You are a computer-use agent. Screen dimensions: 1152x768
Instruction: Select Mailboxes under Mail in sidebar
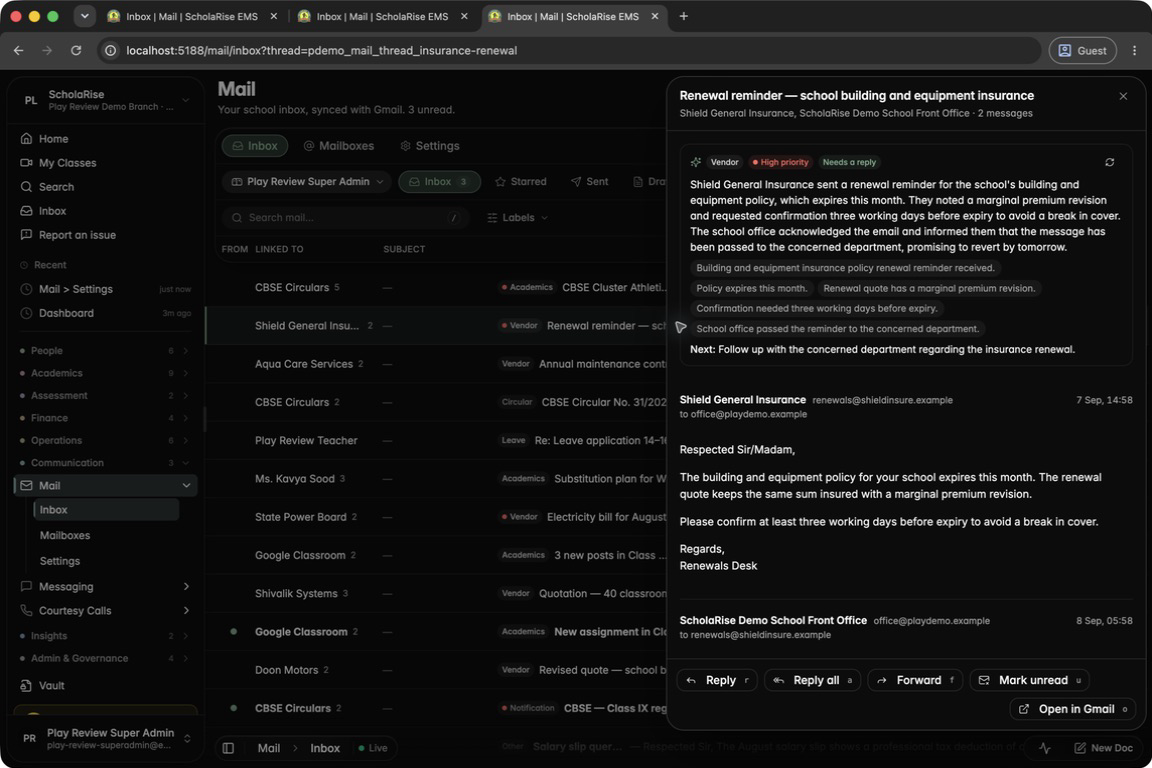click(107, 536)
